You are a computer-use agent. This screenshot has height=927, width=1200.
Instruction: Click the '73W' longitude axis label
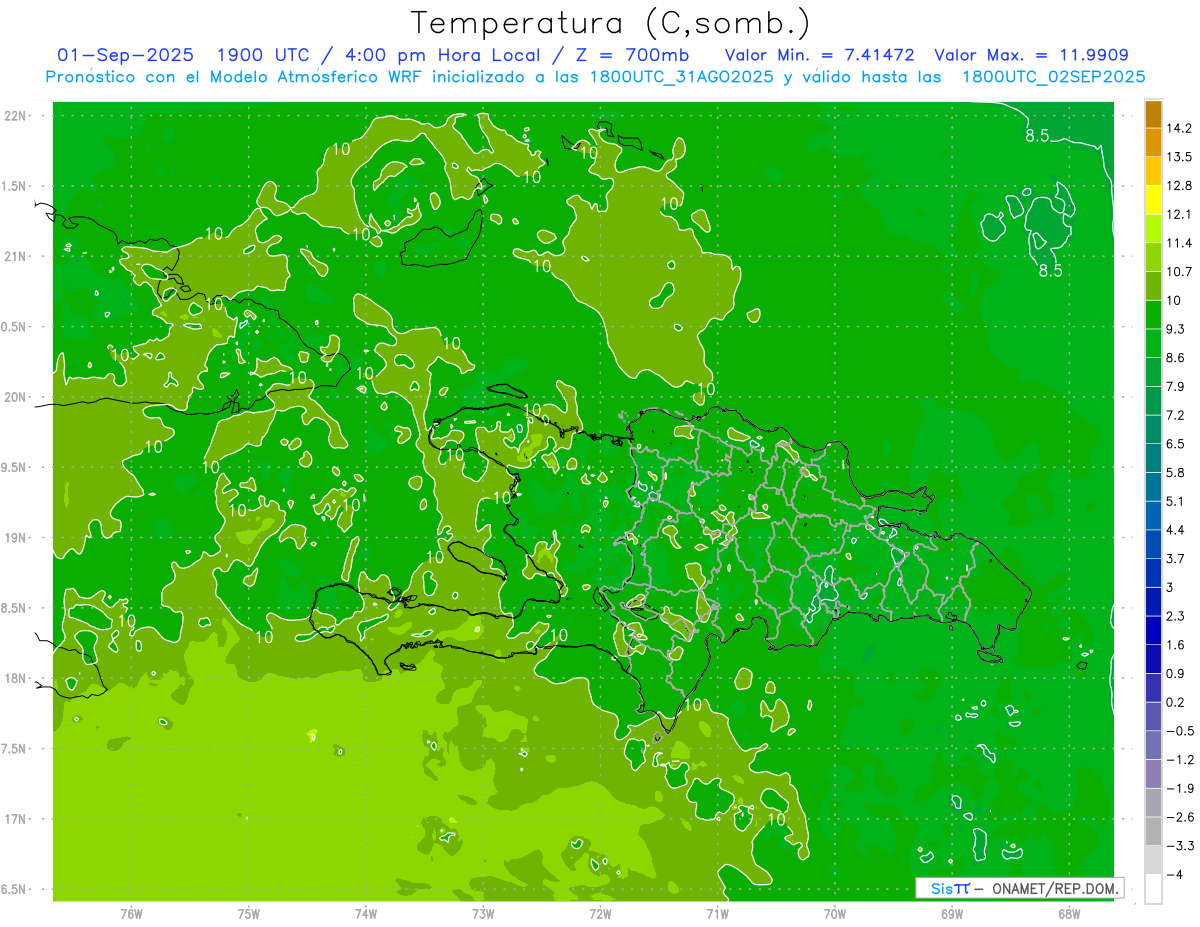[x=483, y=913]
